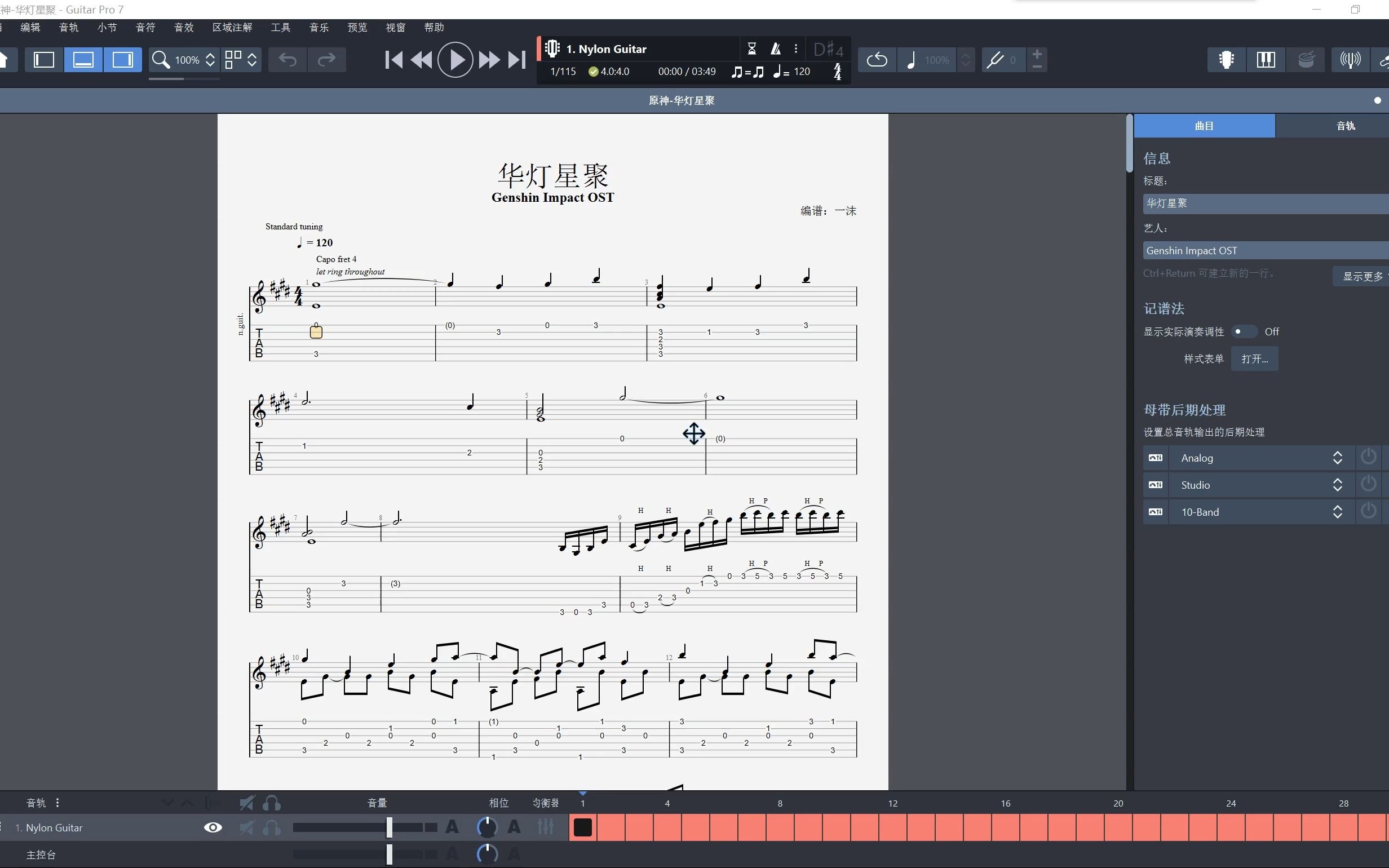The height and width of the screenshot is (868, 1389).
Task: Click the undo arrow button
Action: click(x=287, y=60)
